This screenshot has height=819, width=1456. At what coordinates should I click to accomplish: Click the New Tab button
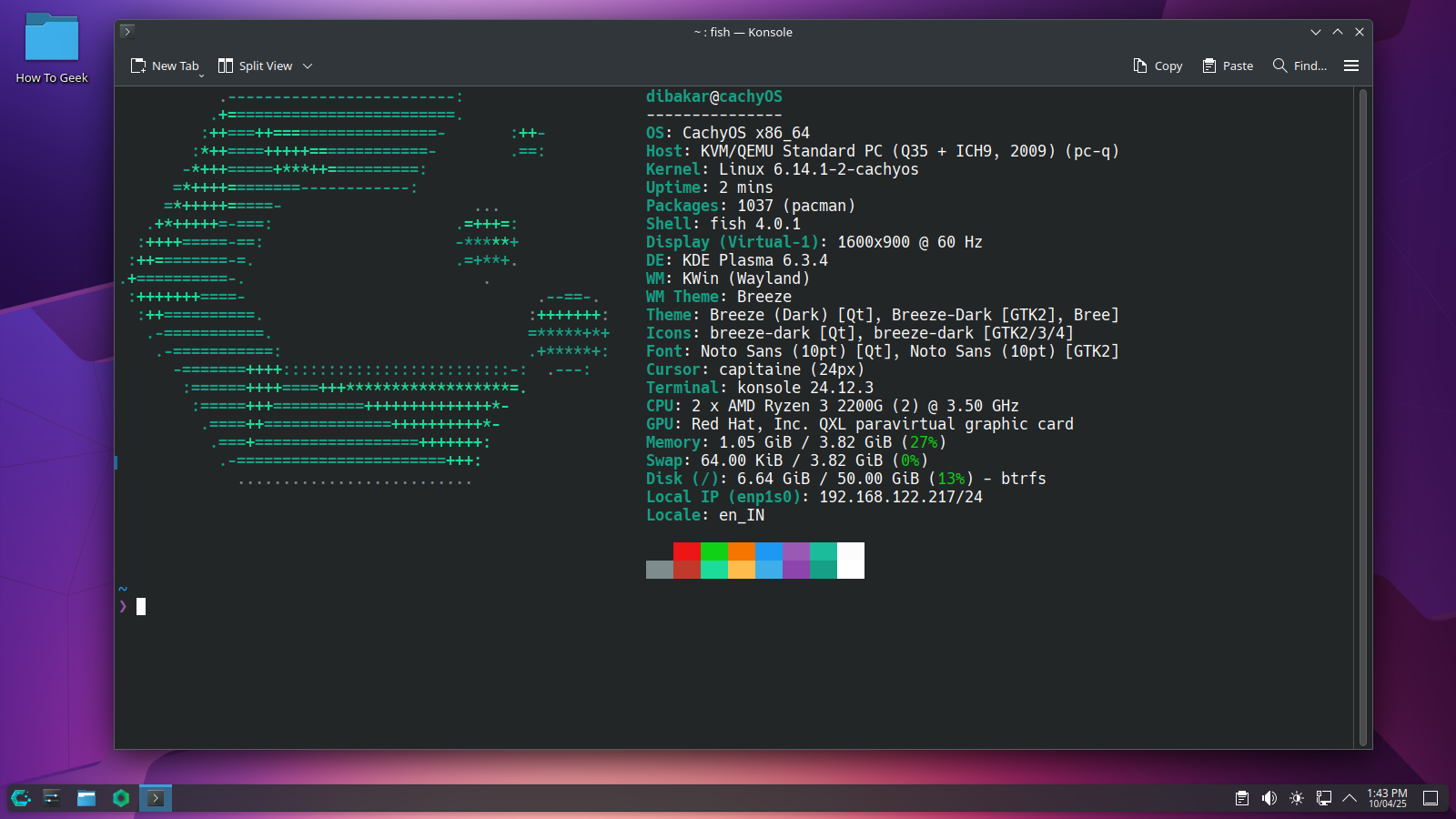coord(166,66)
